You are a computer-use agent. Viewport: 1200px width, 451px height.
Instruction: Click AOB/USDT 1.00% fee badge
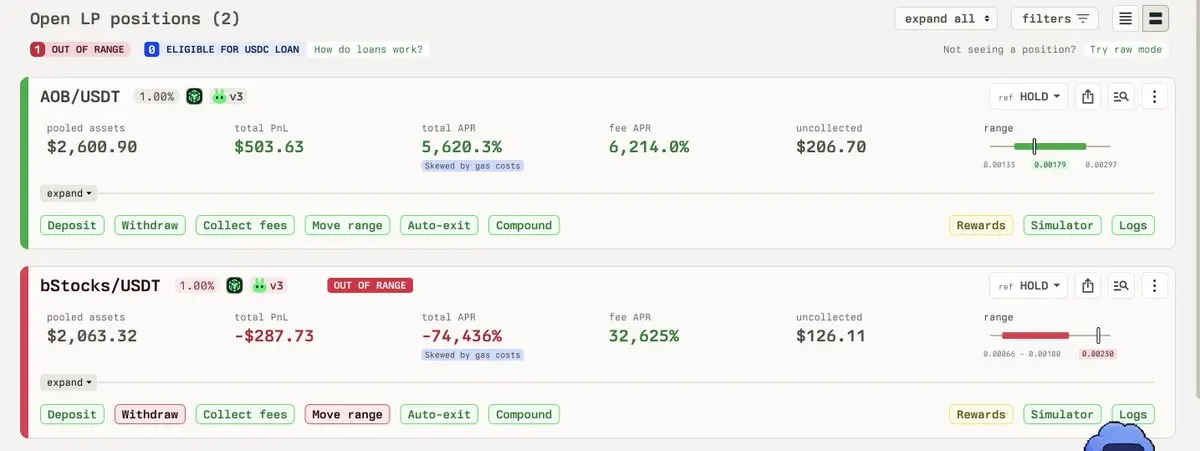coord(156,97)
